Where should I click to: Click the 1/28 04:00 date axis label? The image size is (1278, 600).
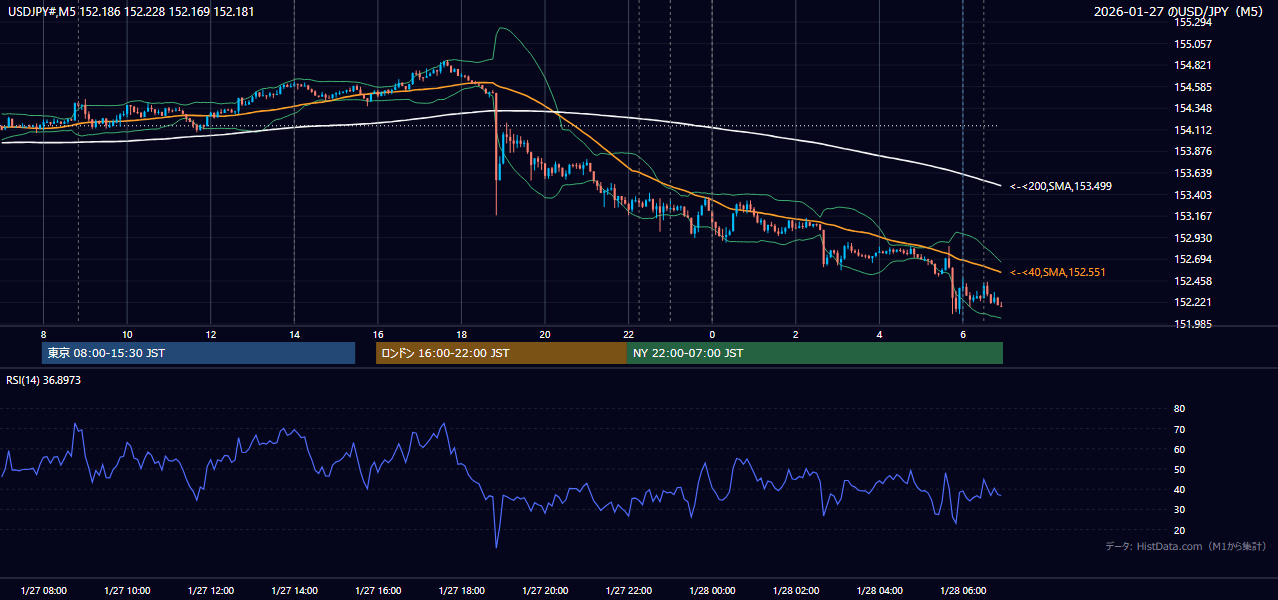tap(880, 590)
